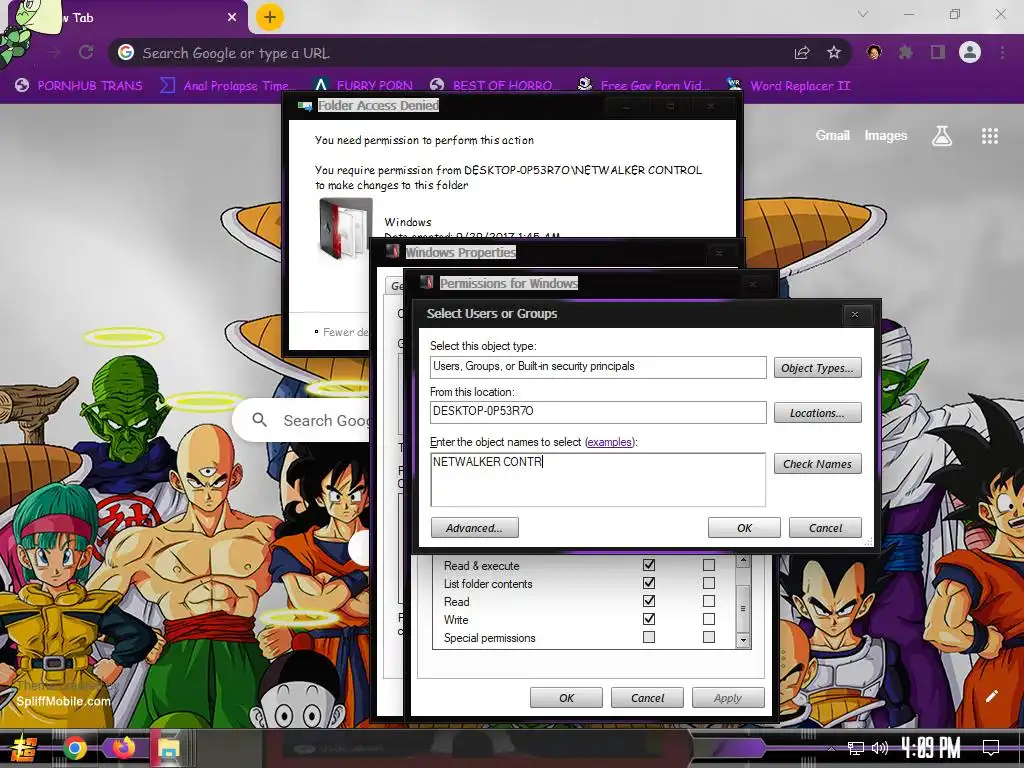1024x768 pixels.
Task: Open the Images link on Google page
Action: 886,135
